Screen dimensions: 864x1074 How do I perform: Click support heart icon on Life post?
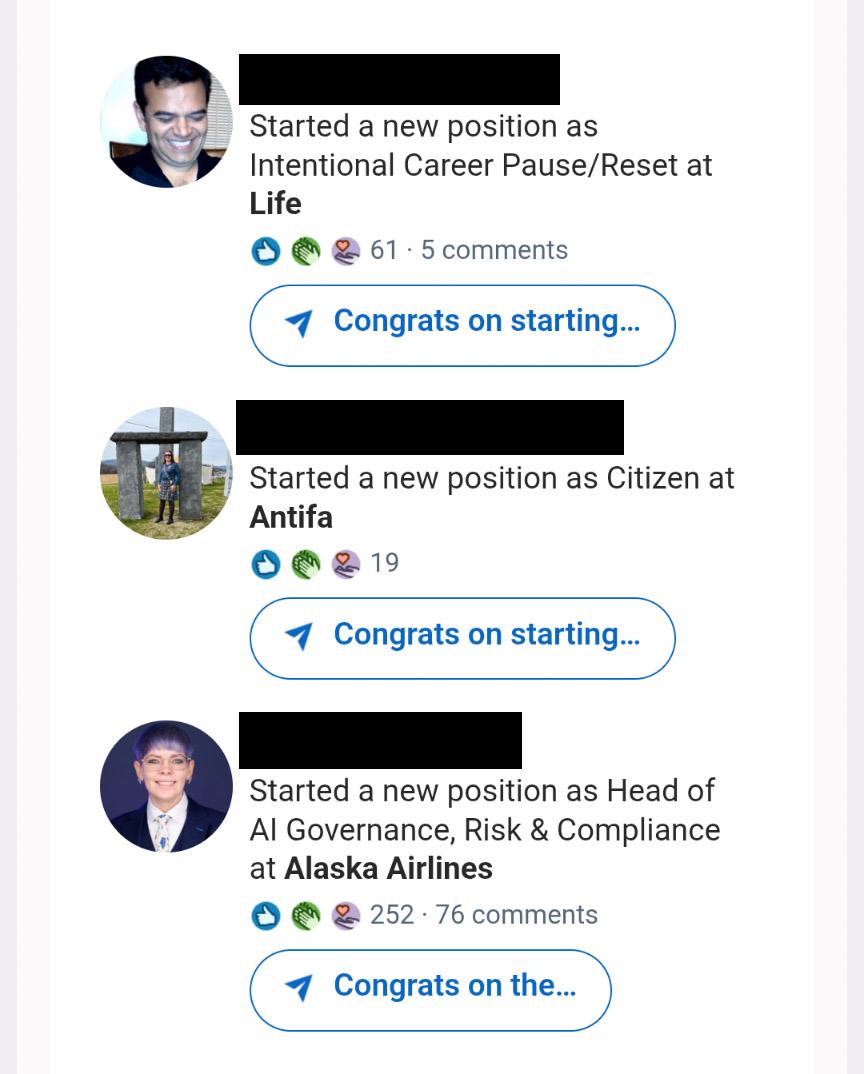345,251
